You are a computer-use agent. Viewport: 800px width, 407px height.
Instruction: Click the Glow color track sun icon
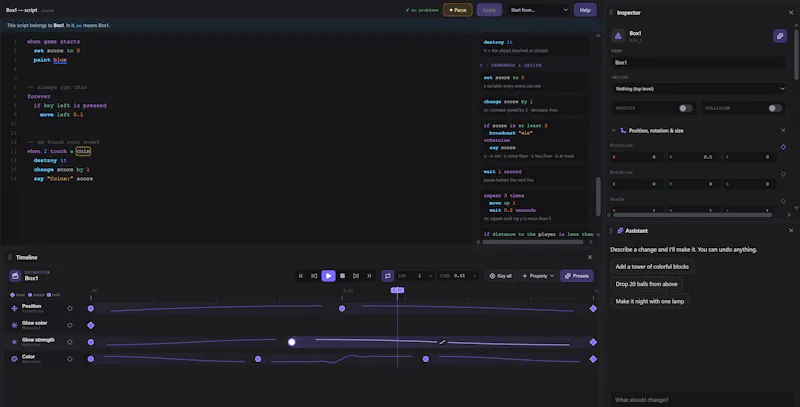click(x=14, y=325)
